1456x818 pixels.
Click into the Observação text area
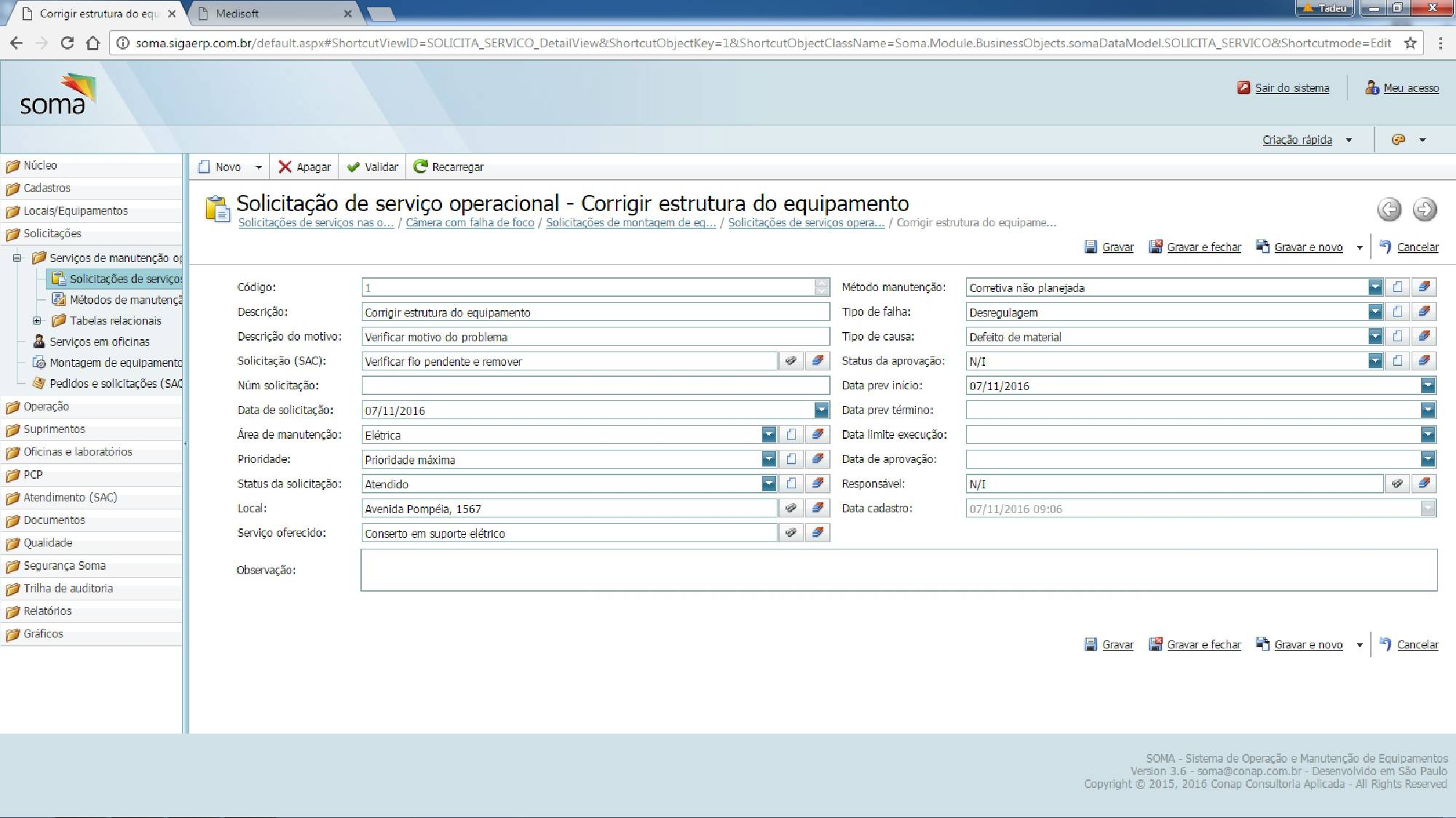click(x=898, y=570)
